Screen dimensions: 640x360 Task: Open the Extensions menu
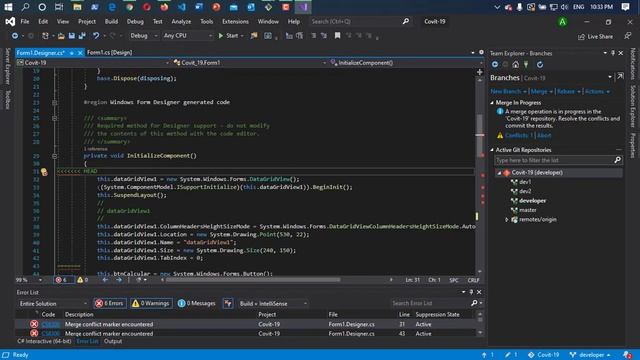(x=235, y=22)
